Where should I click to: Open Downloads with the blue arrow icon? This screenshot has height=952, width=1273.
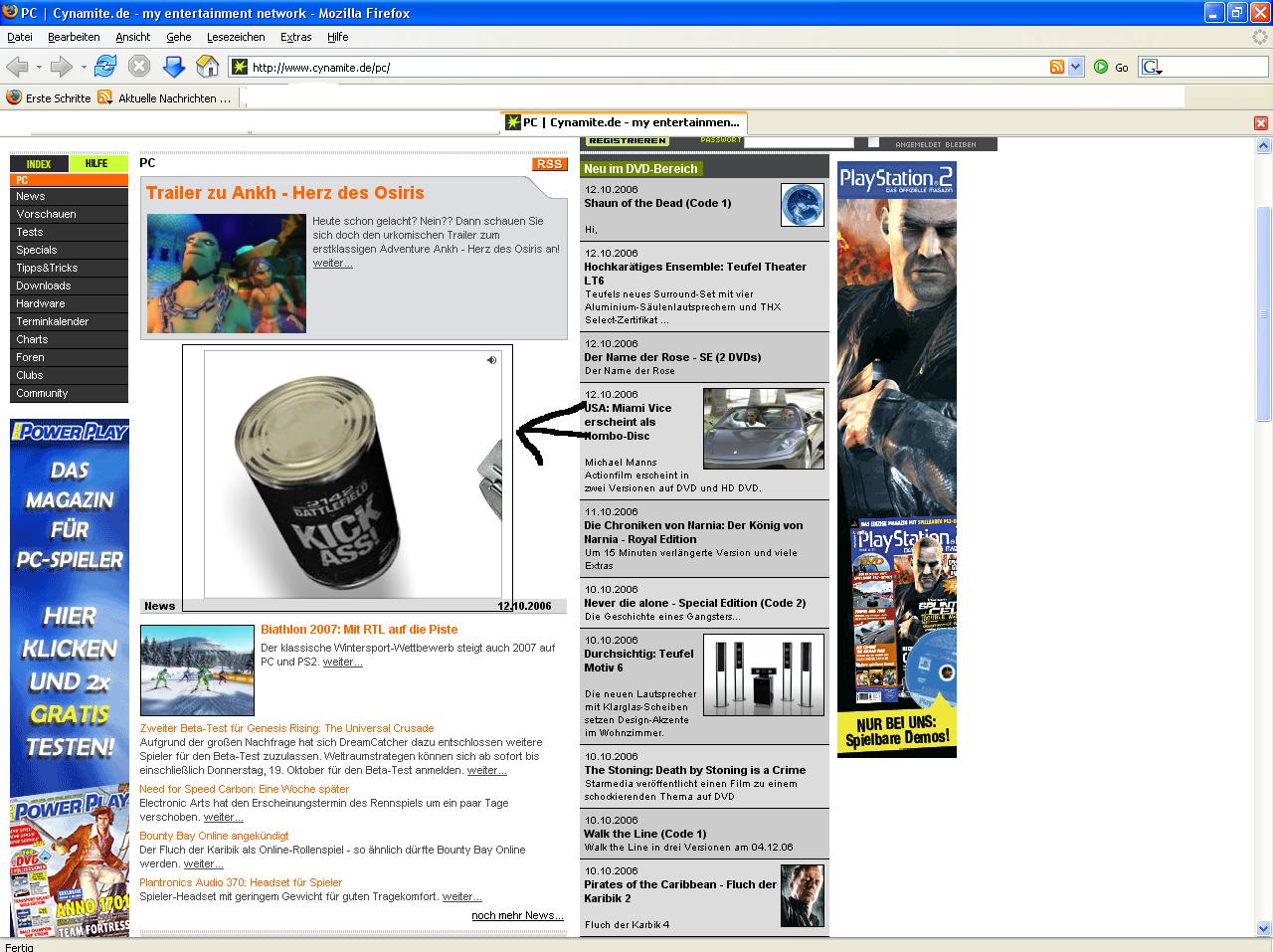(174, 67)
